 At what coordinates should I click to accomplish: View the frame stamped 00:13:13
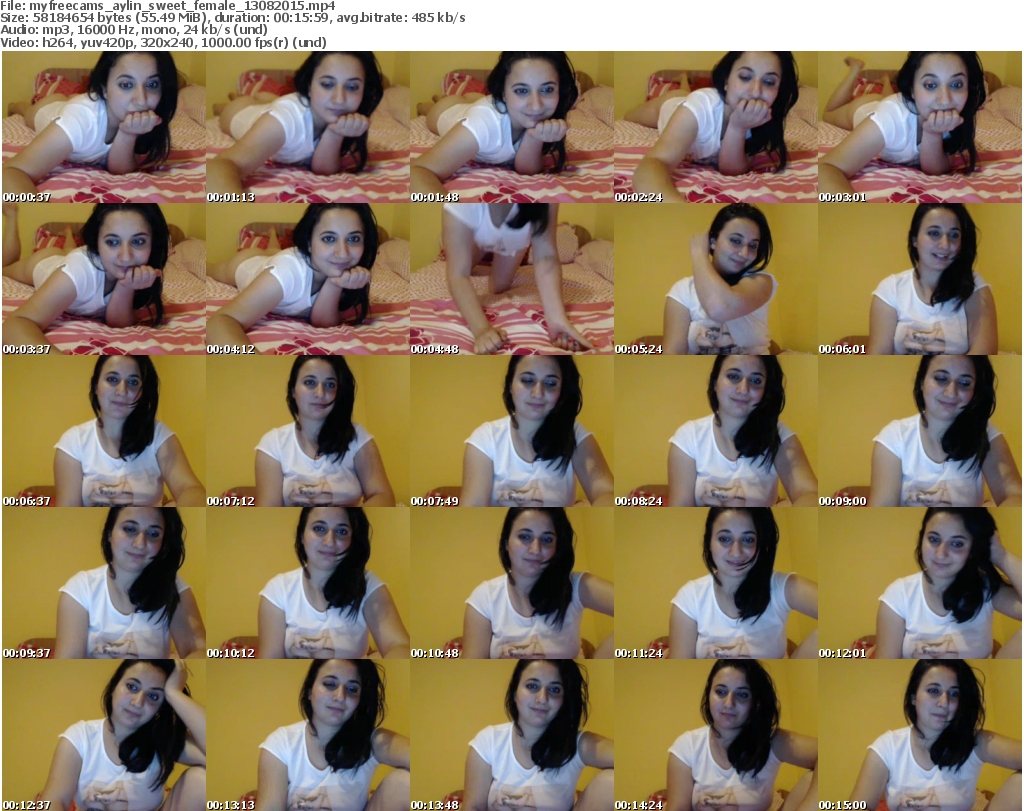pos(308,735)
